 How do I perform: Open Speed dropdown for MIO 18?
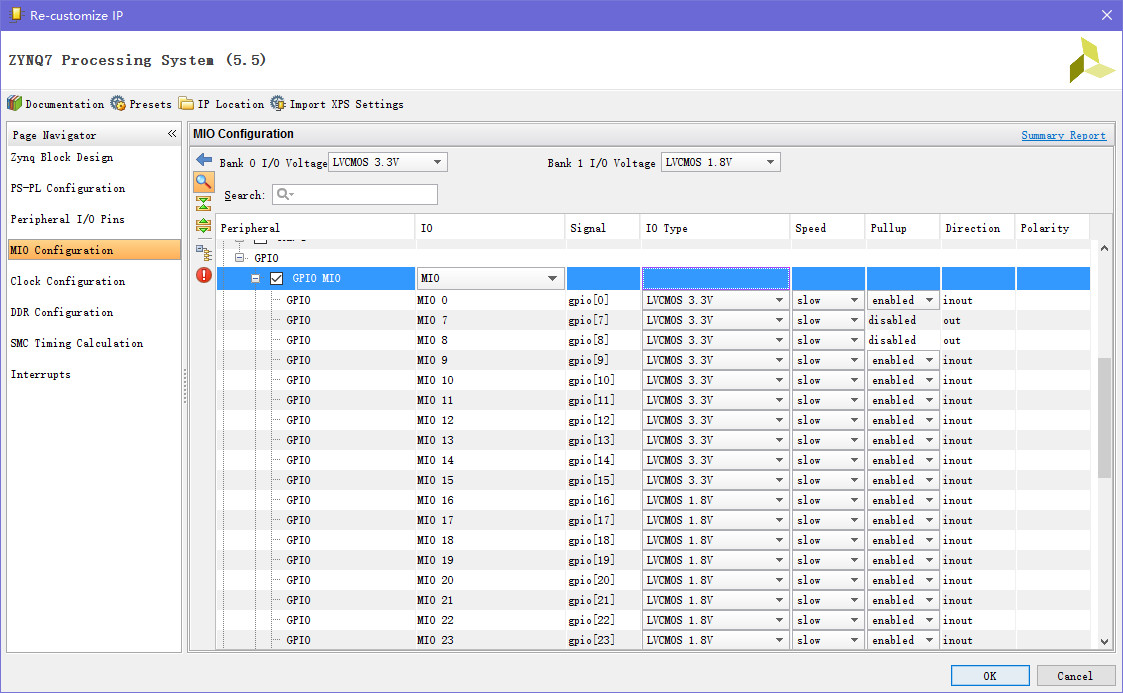[827, 541]
